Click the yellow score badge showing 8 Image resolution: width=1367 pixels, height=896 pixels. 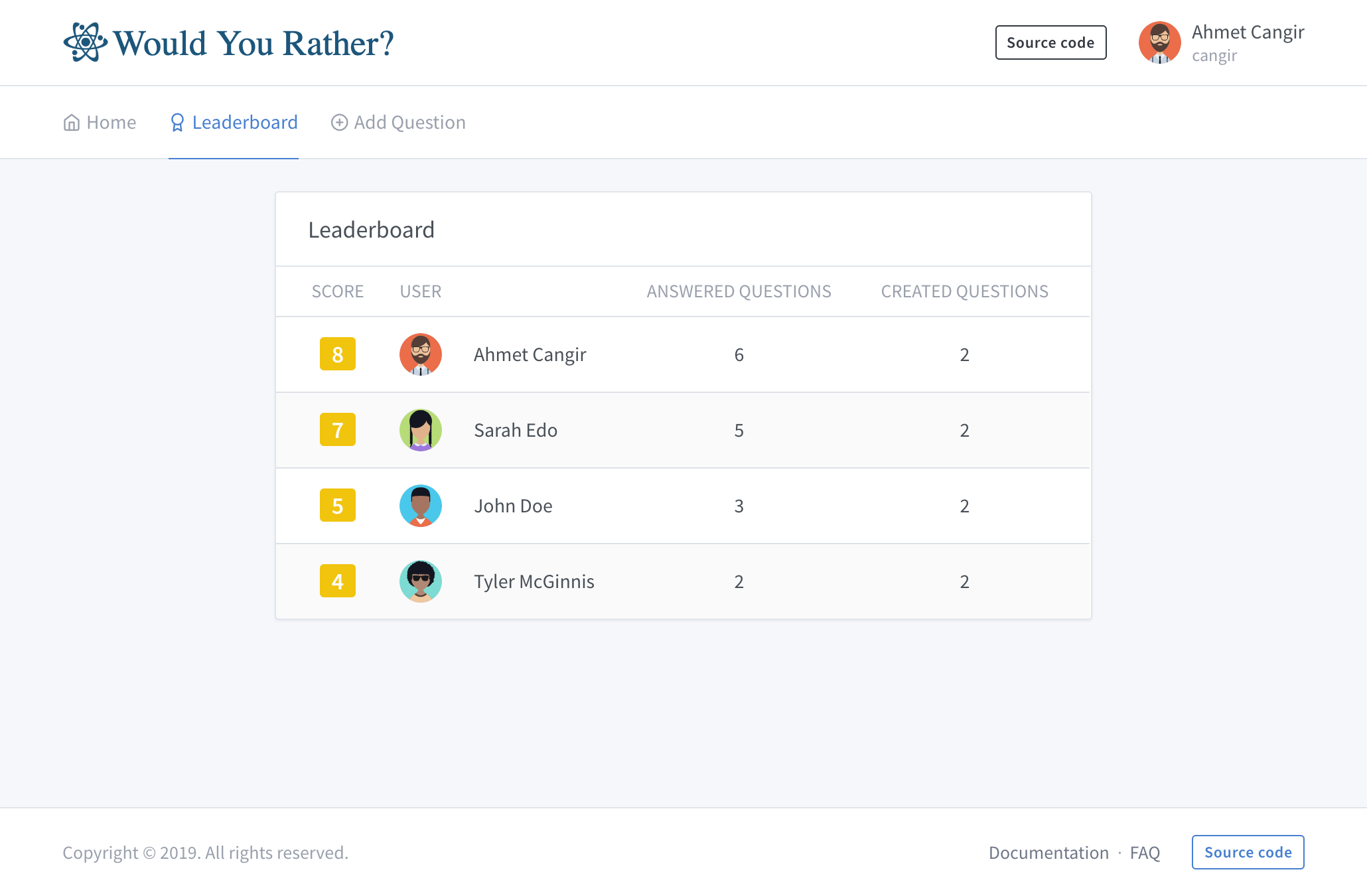[338, 354]
